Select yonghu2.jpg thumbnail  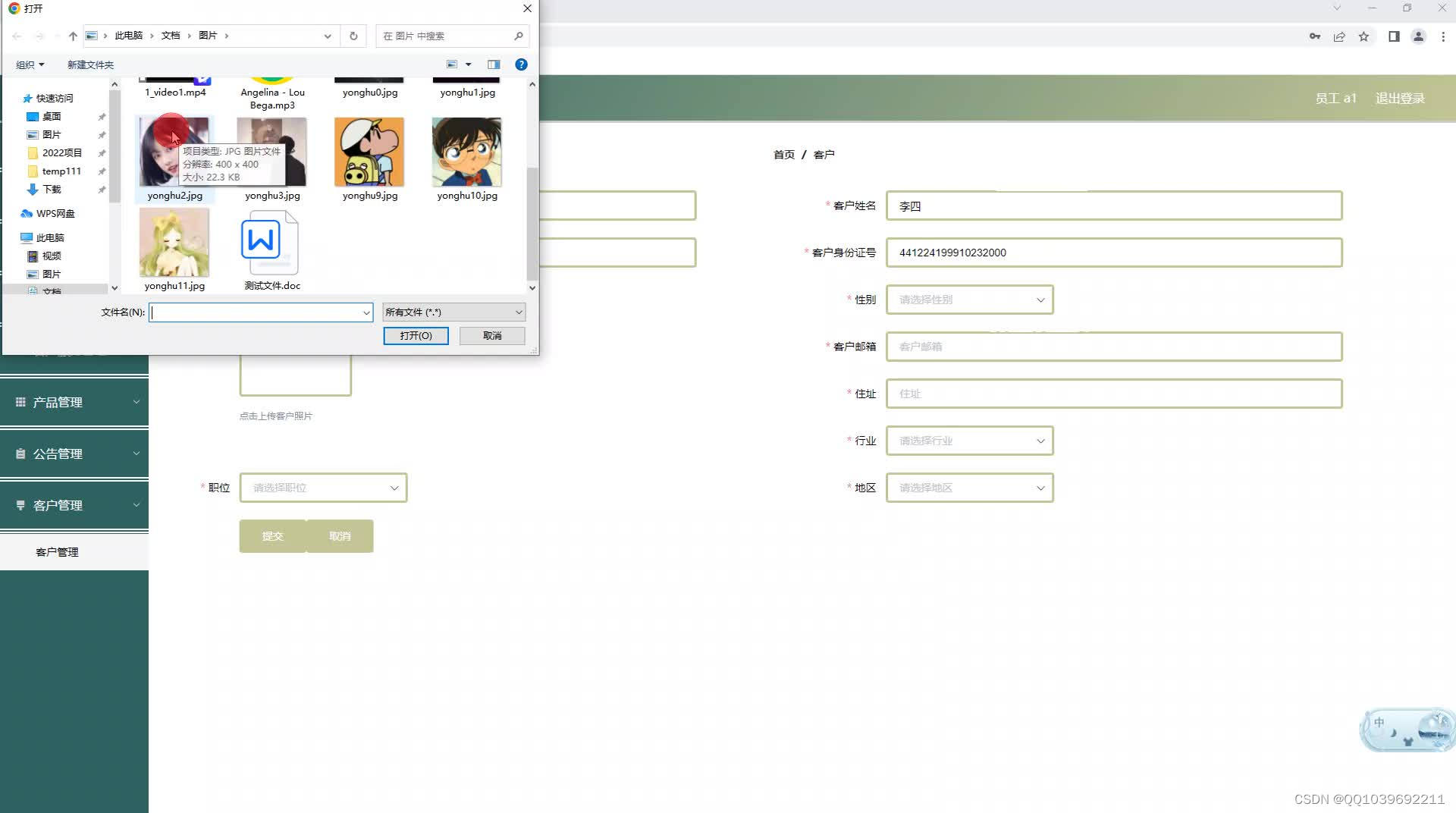(x=174, y=152)
